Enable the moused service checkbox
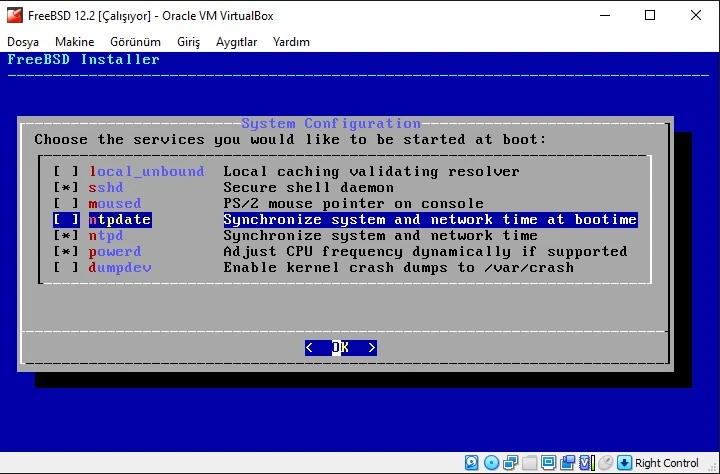Viewport: 720px width, 474px height. (x=66, y=203)
